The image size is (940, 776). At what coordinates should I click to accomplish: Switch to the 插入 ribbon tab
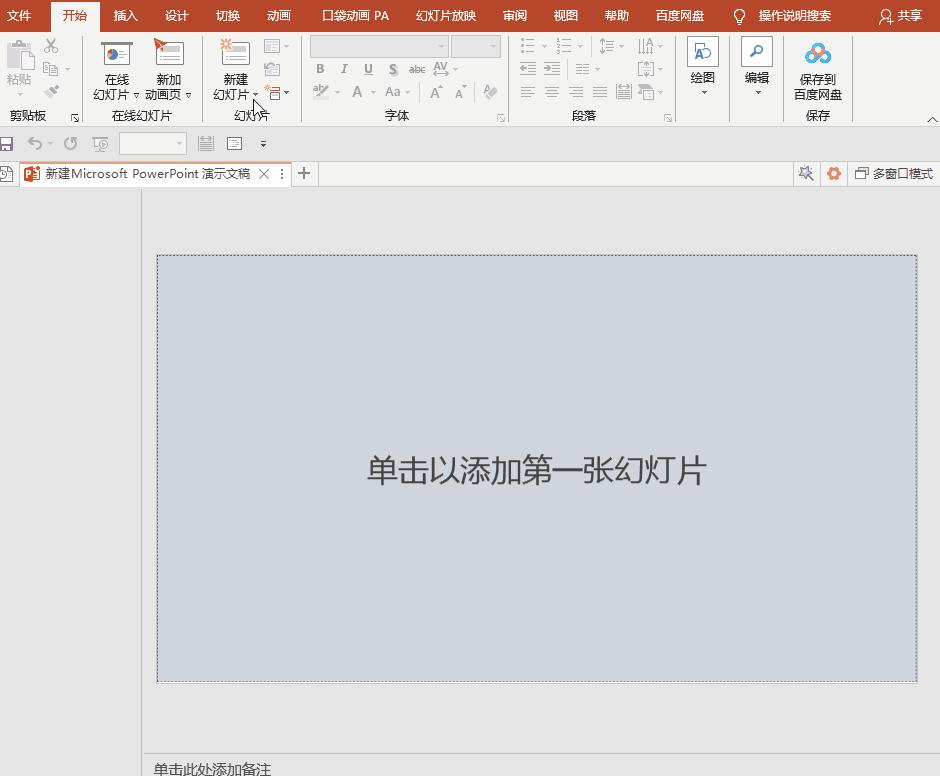tap(125, 15)
